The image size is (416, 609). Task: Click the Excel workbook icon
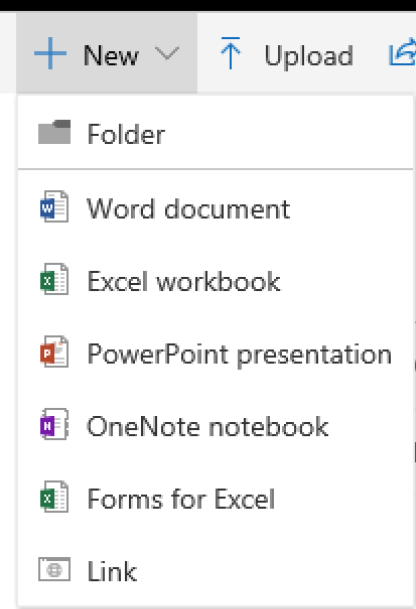(x=54, y=279)
